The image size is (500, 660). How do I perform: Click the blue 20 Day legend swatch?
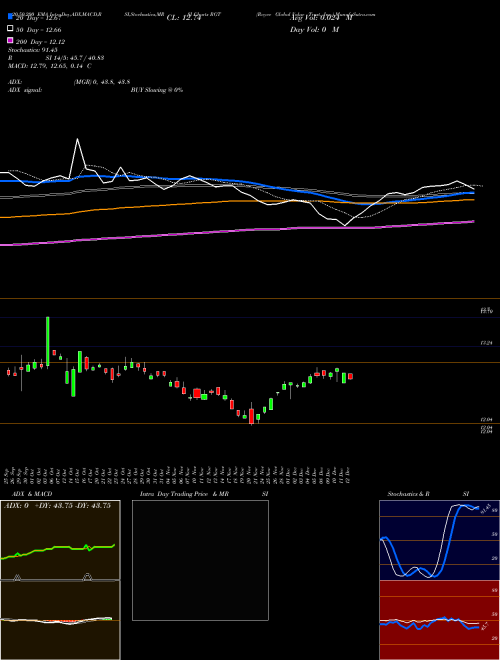point(10,17)
